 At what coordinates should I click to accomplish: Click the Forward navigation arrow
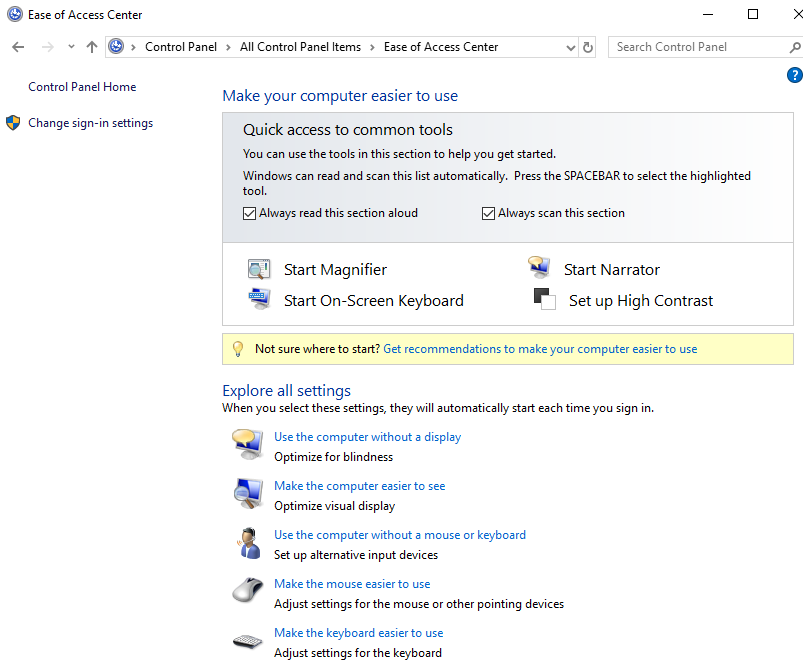coord(48,47)
